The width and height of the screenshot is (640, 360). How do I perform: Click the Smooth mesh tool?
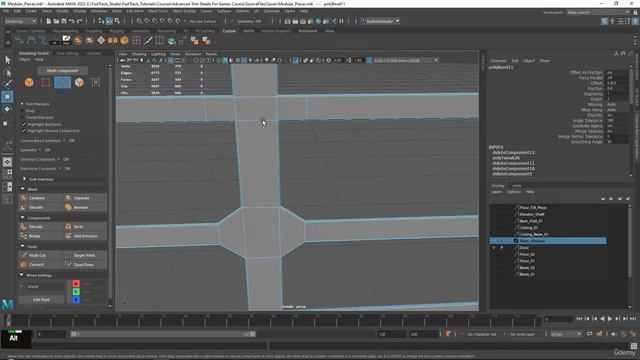pos(40,207)
